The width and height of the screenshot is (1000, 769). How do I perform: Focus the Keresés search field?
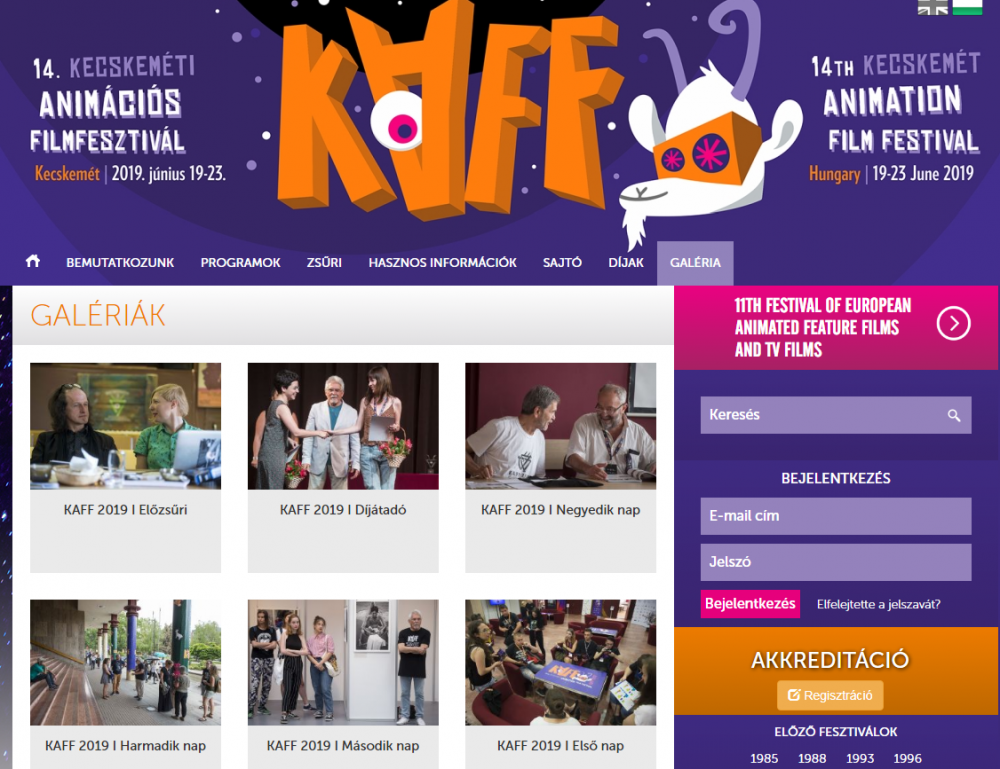coord(835,415)
